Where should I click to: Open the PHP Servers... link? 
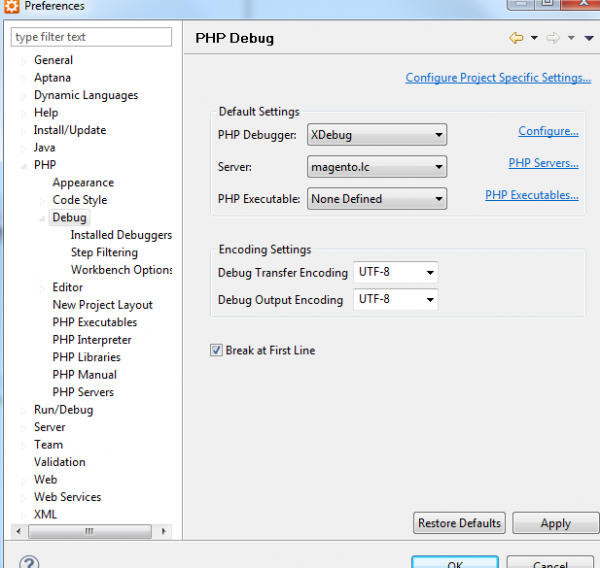(x=543, y=163)
